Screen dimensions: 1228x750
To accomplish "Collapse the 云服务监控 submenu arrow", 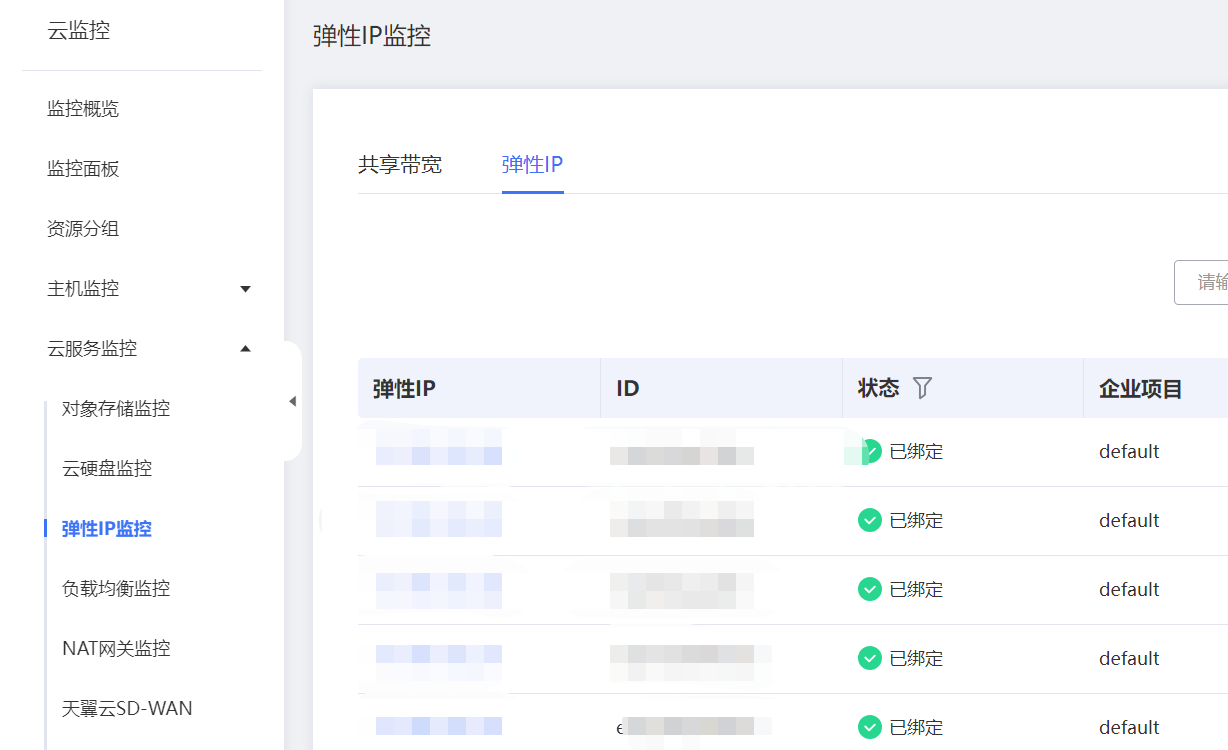I will pos(246,349).
